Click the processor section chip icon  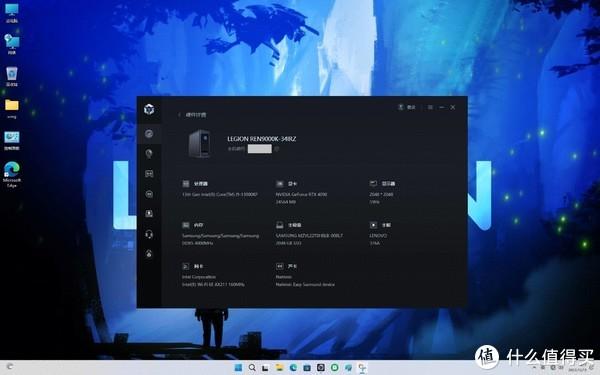tap(186, 184)
